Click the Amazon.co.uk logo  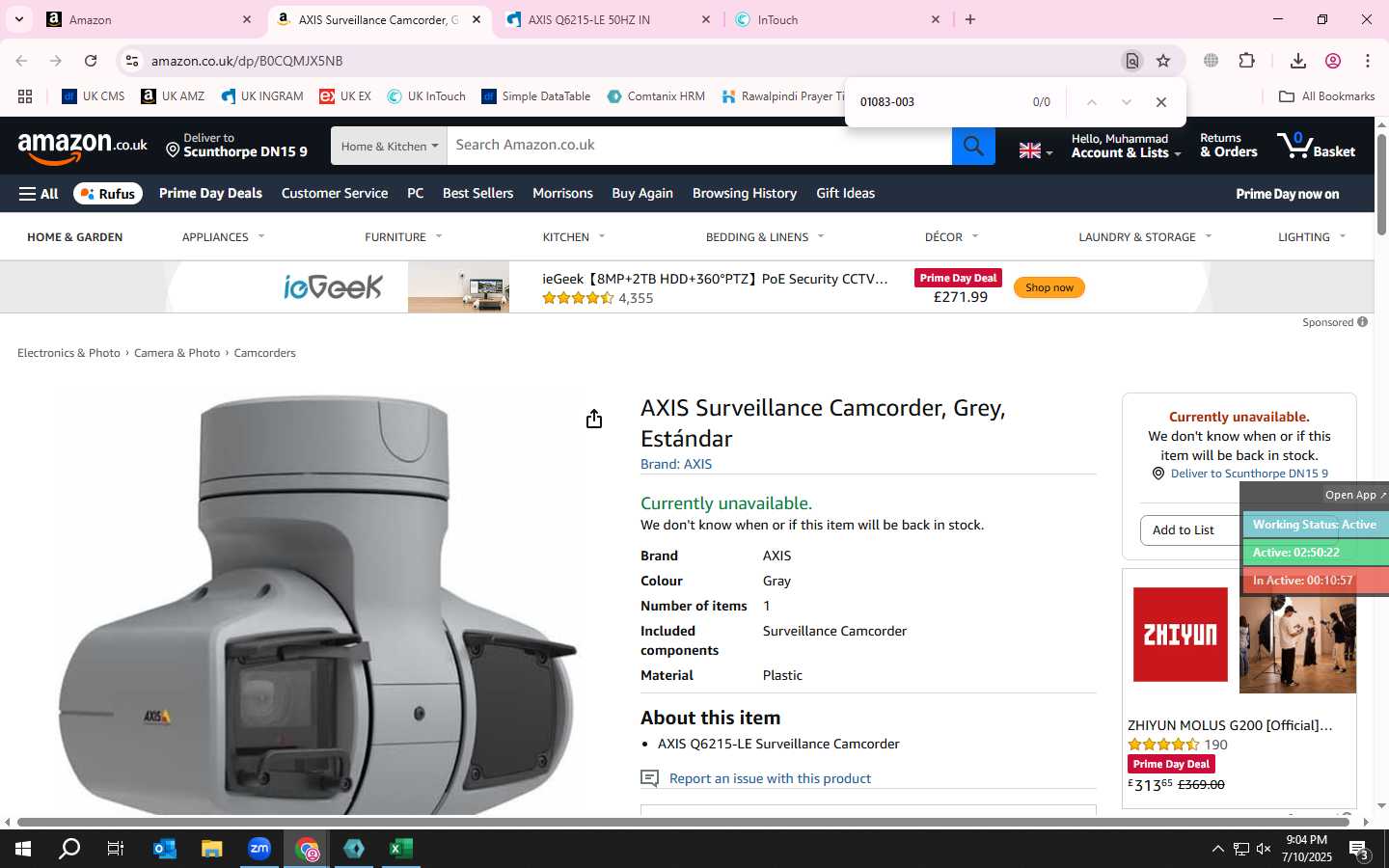click(x=83, y=147)
